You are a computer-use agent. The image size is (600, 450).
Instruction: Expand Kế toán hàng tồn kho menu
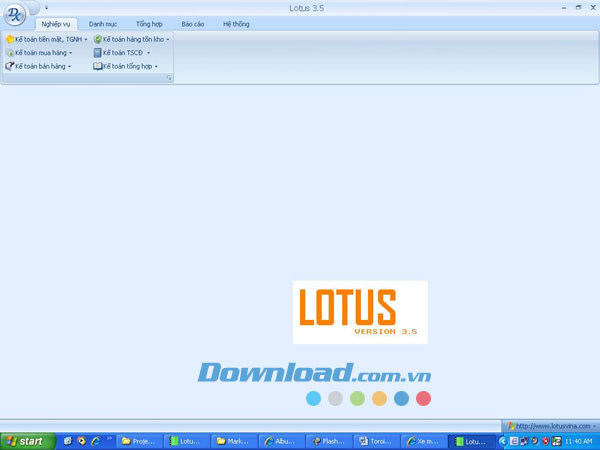click(132, 39)
